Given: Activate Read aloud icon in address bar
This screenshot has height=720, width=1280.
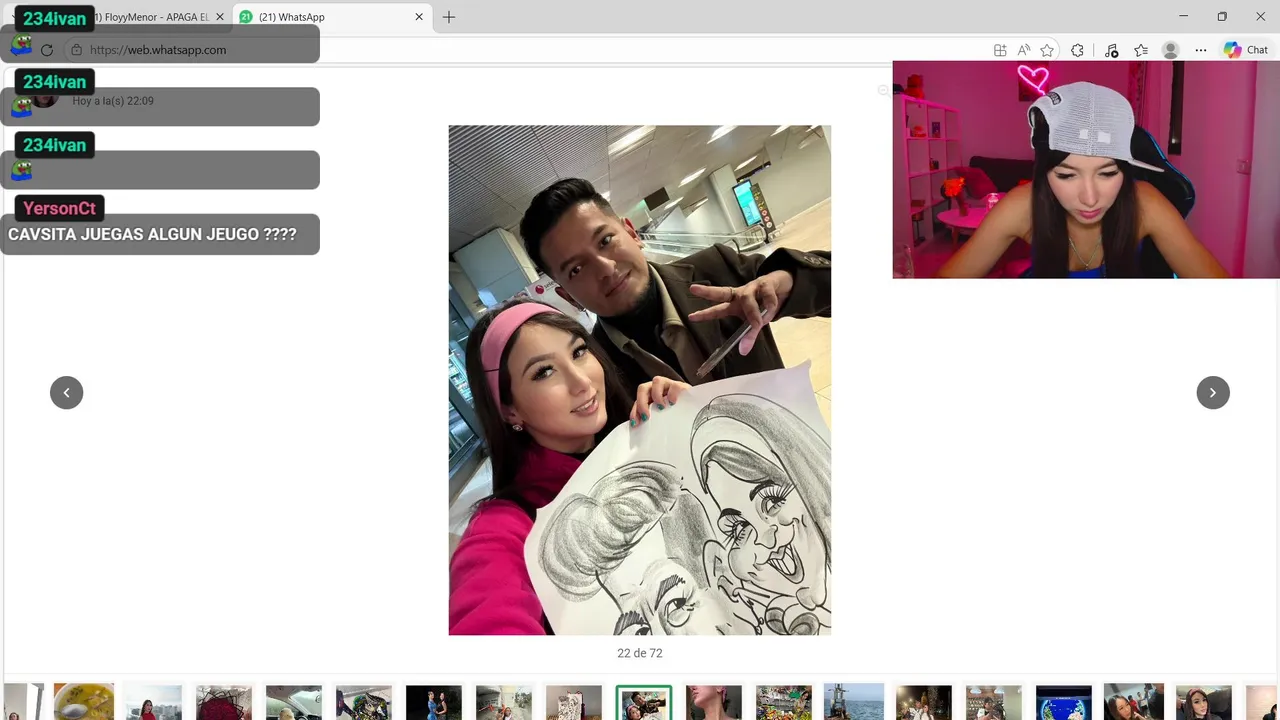Looking at the screenshot, I should 1024,50.
